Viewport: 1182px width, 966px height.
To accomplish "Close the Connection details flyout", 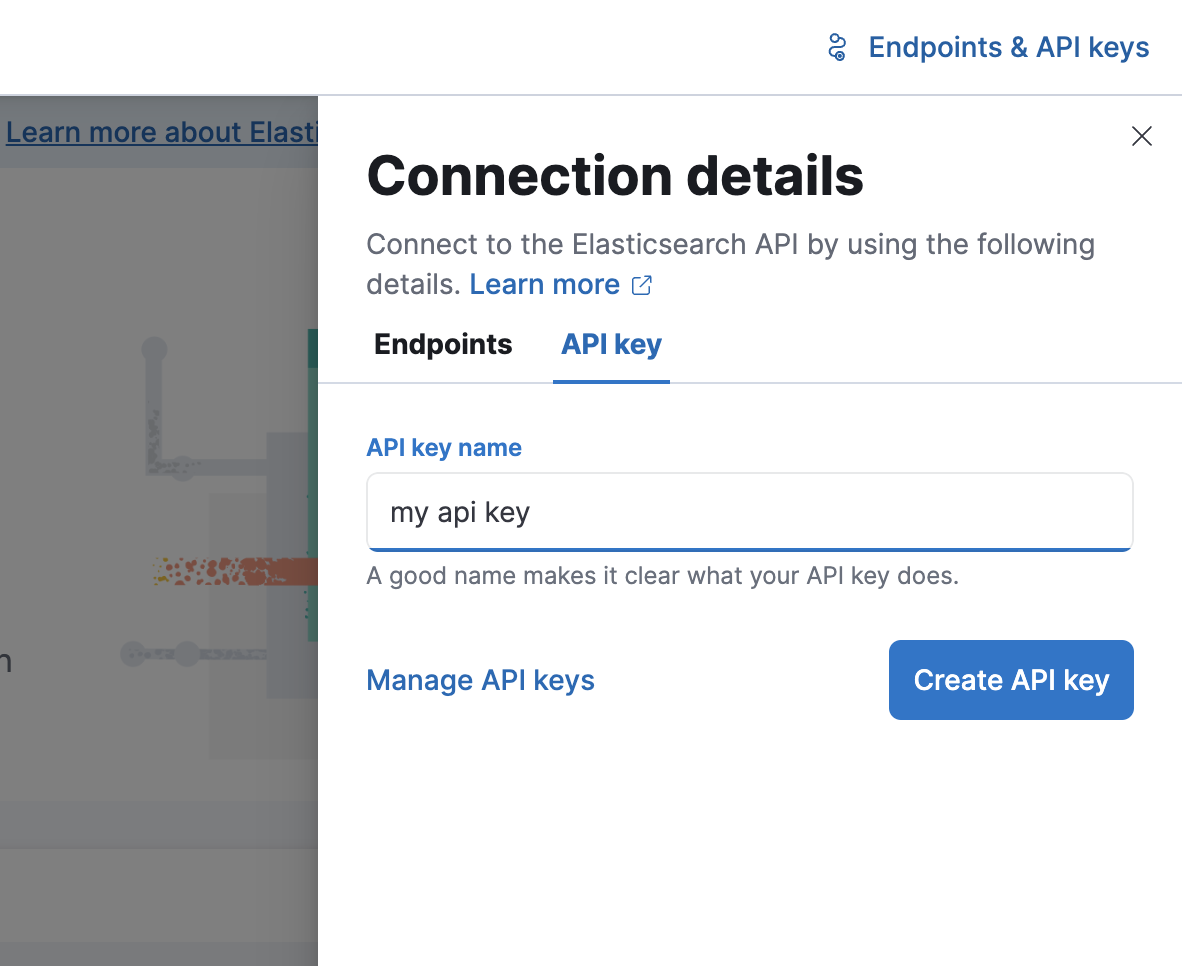I will pos(1141,136).
